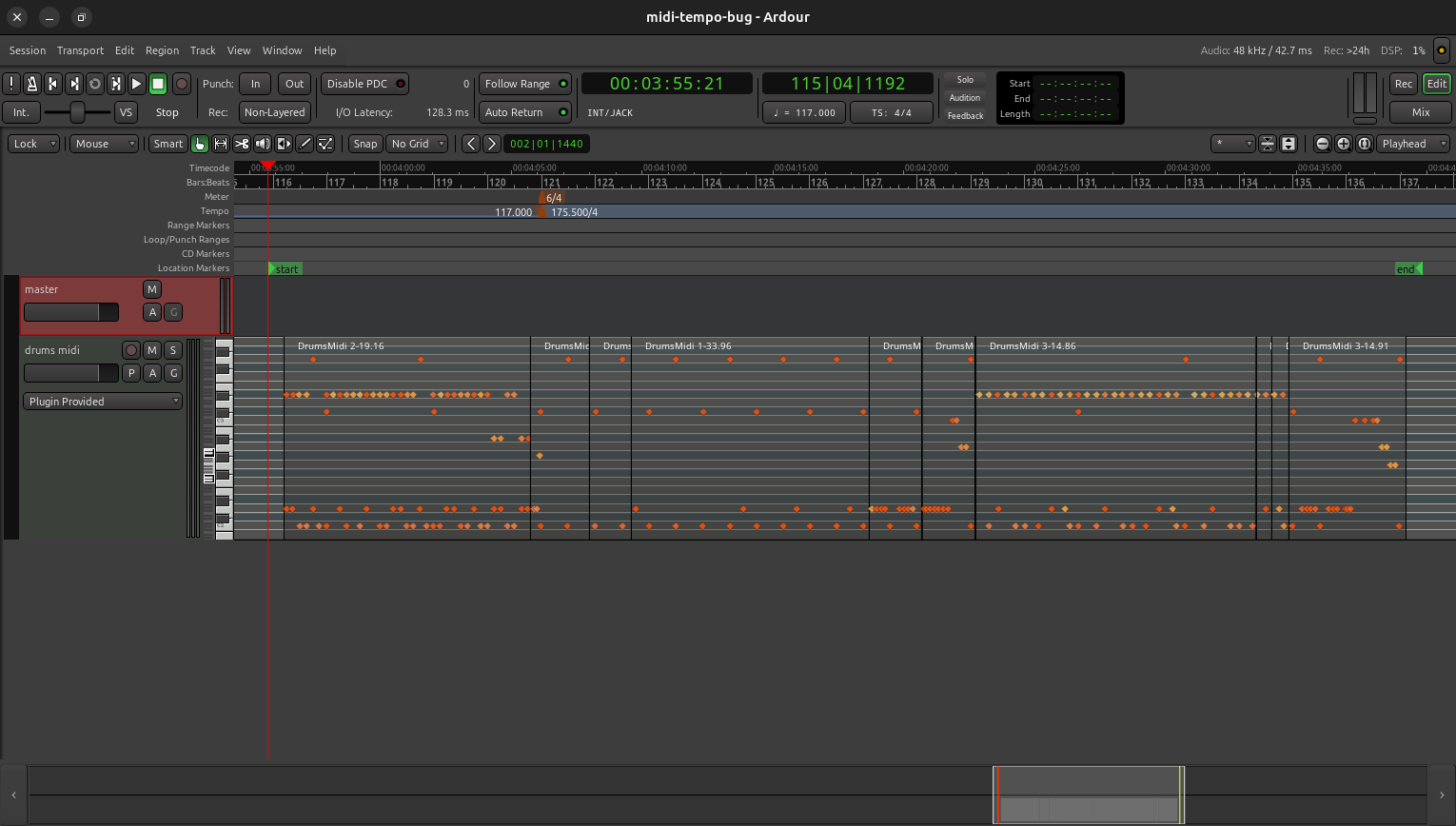The image size is (1456, 826).
Task: Open the Transport menu
Action: click(80, 50)
